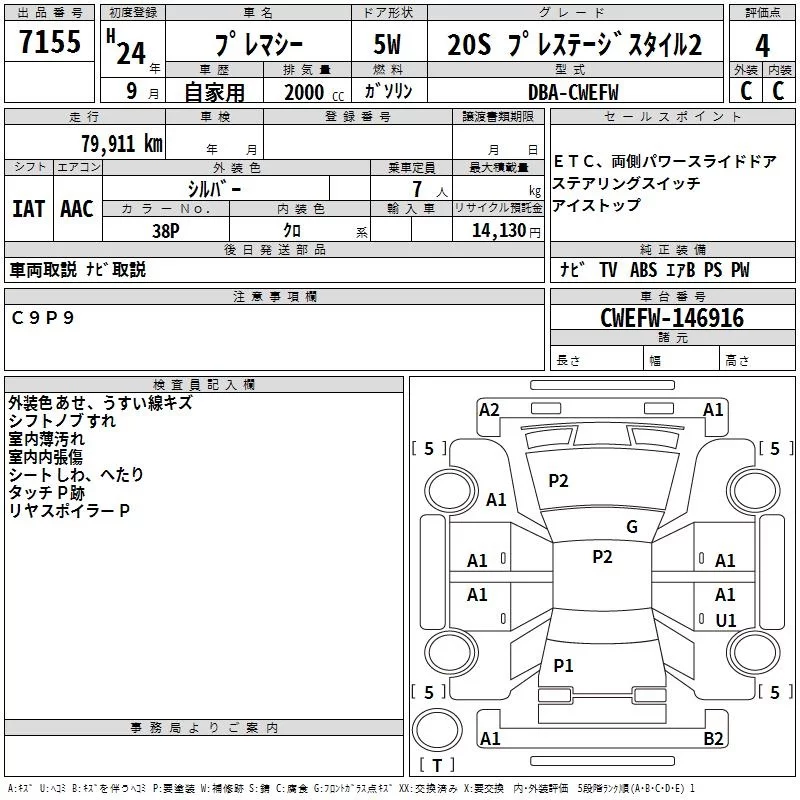This screenshot has width=800, height=800.
Task: Click the model code DBA-CWEFW
Action: [573, 92]
